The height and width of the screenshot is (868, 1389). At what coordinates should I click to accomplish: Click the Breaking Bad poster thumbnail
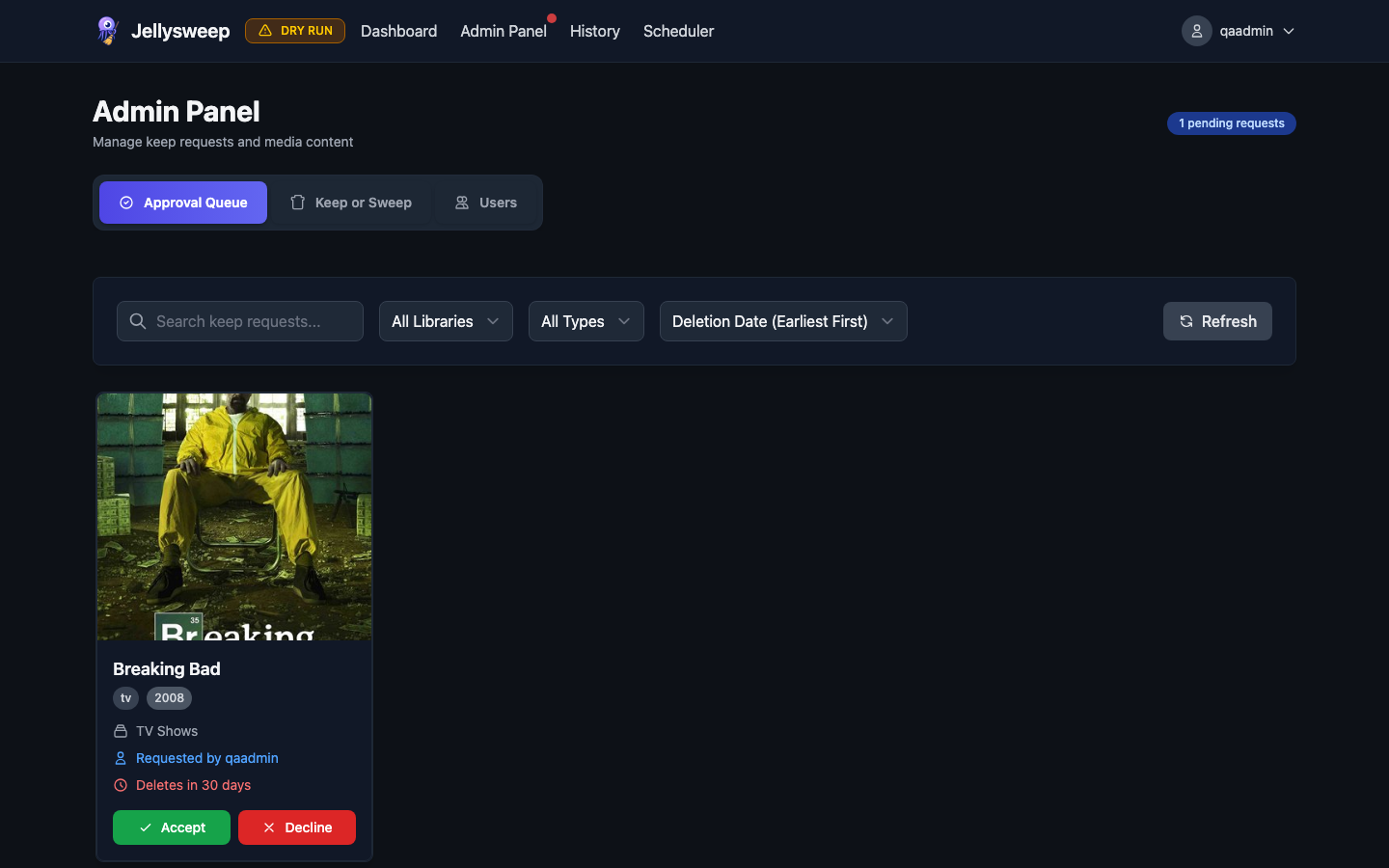234,517
